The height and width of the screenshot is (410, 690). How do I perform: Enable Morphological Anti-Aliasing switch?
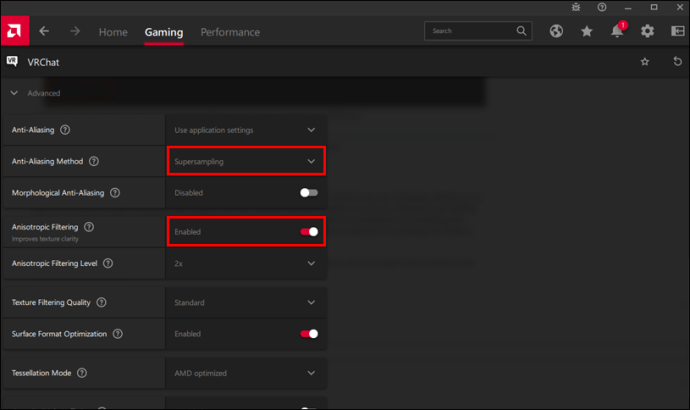coord(309,193)
